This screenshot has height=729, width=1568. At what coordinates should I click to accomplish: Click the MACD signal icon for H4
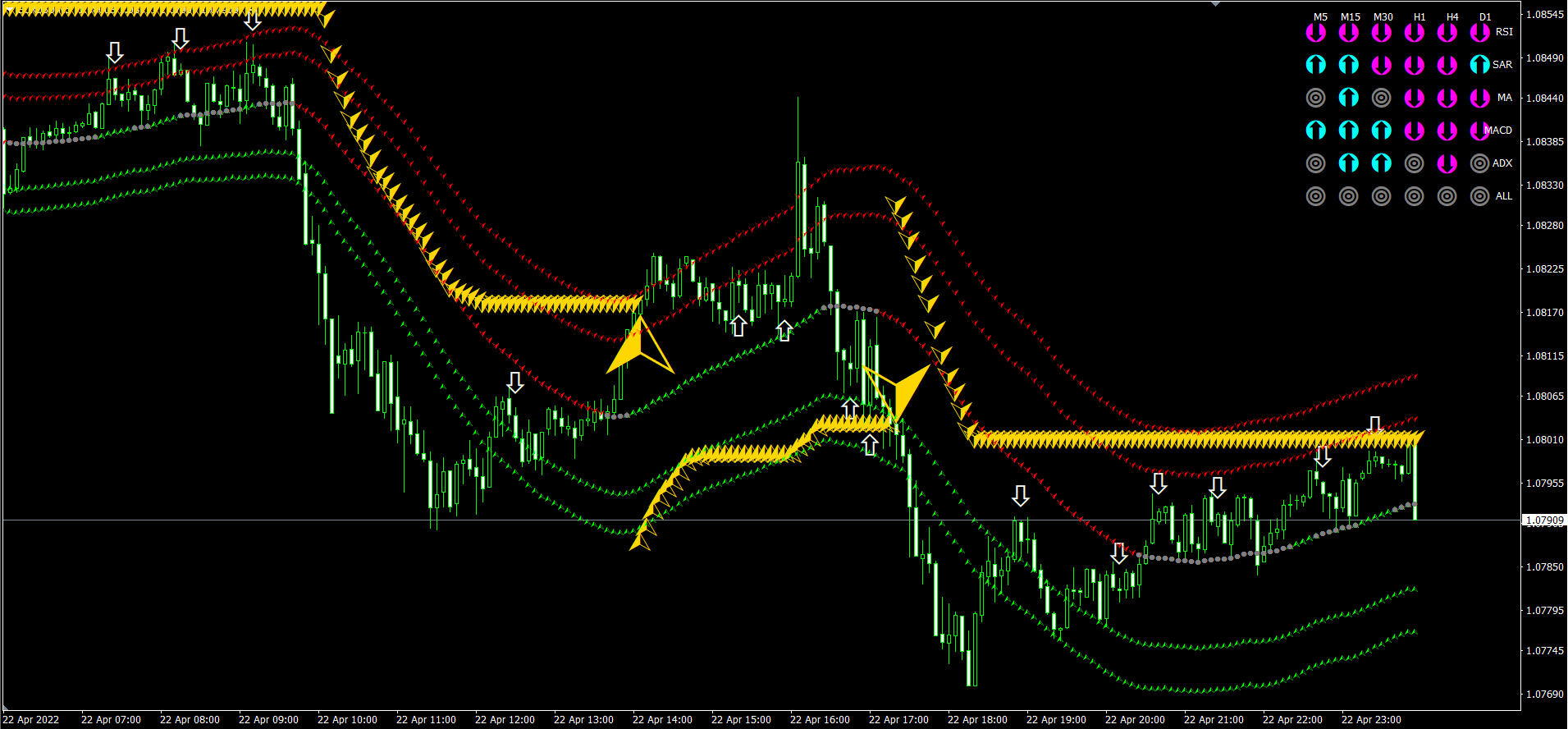pos(1447,131)
